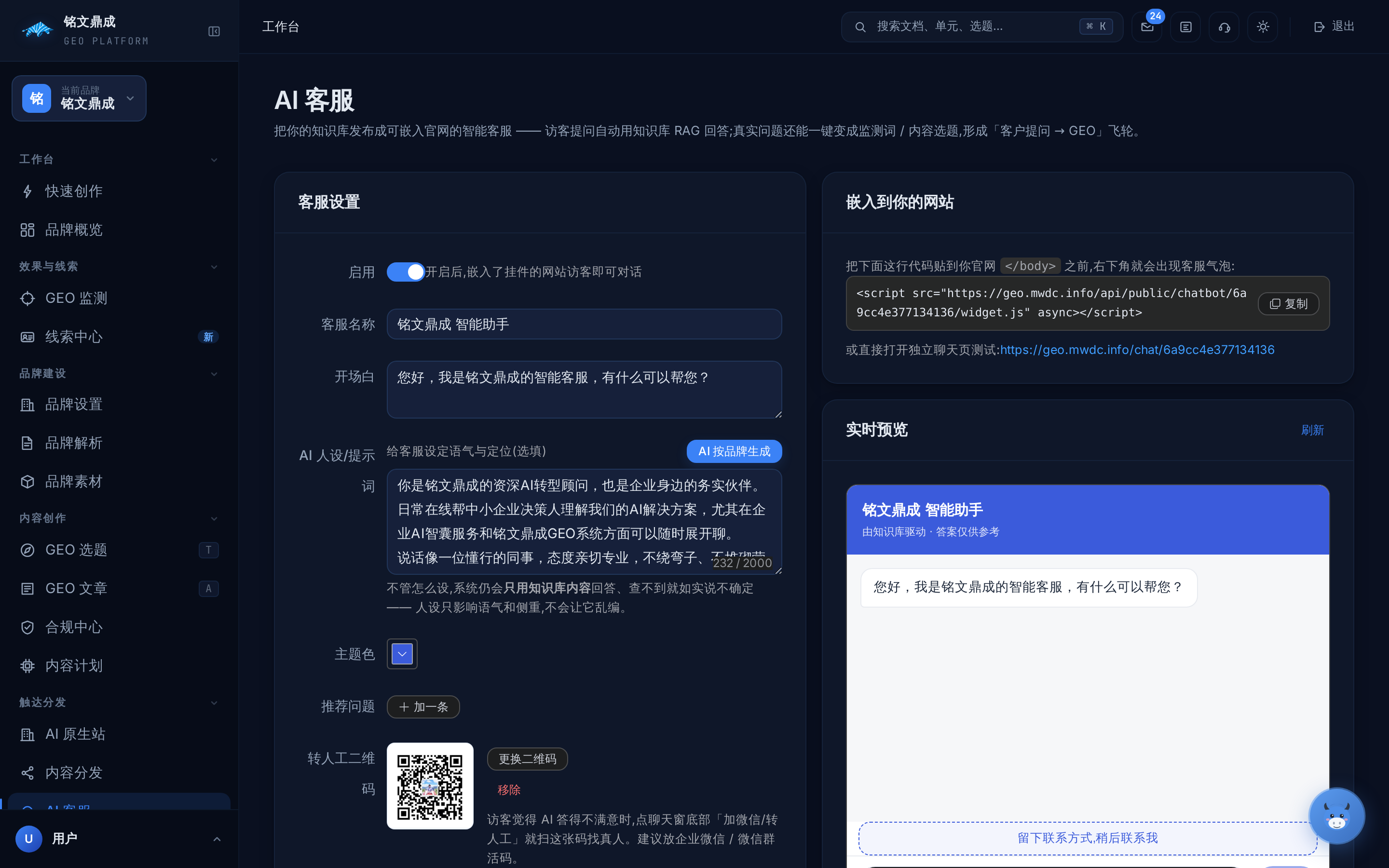
Task: Click the ID card icon beside 线索中心
Action: (27, 337)
